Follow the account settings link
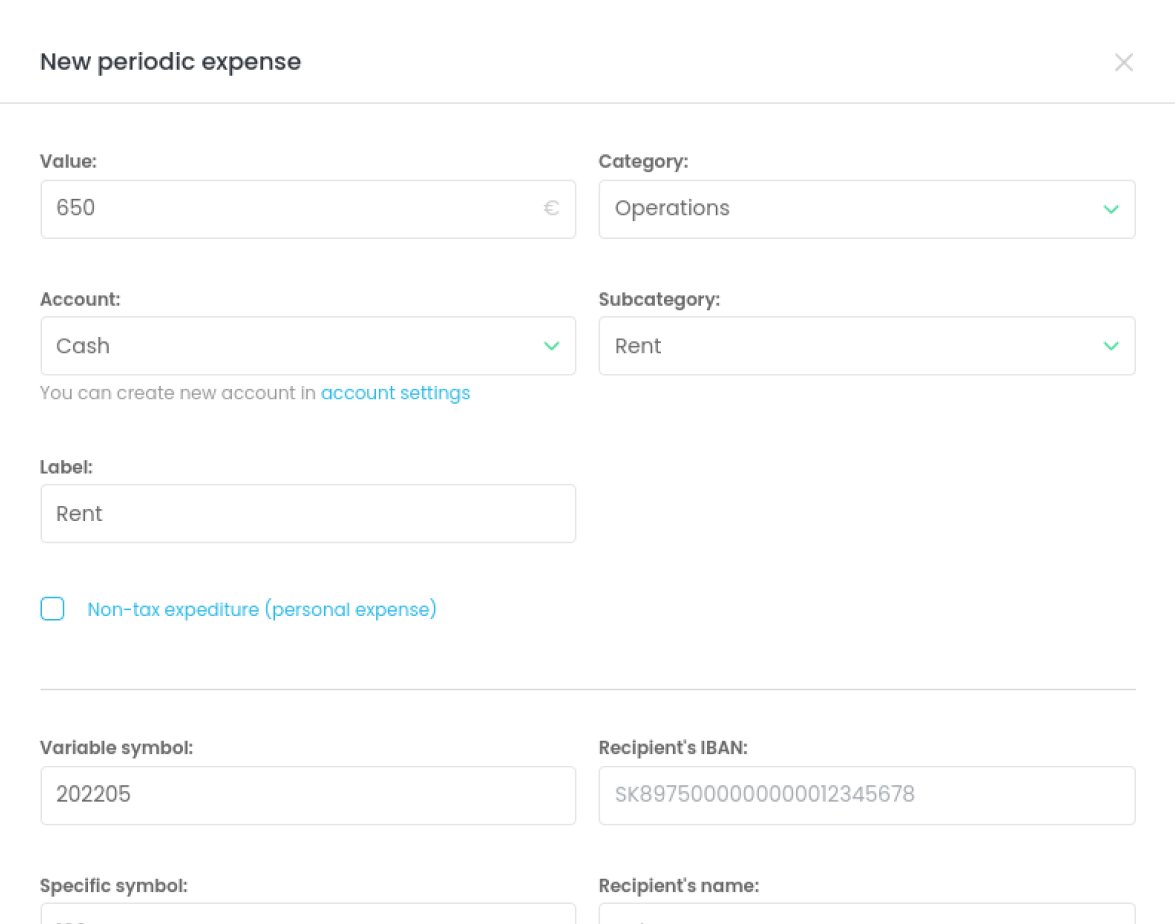 pos(395,393)
